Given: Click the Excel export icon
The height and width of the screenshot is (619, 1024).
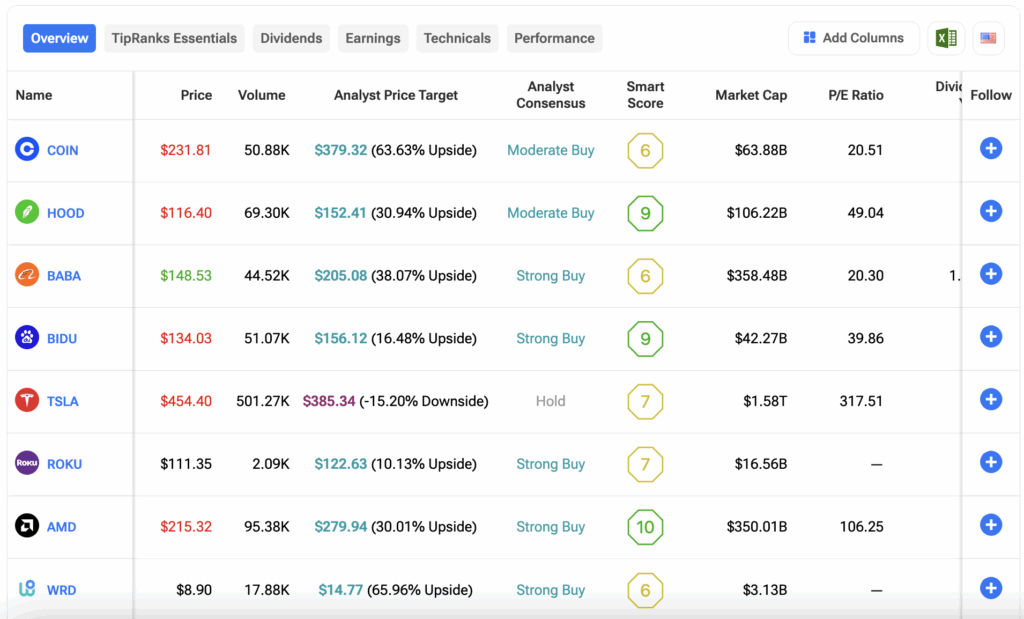Looking at the screenshot, I should [x=945, y=38].
